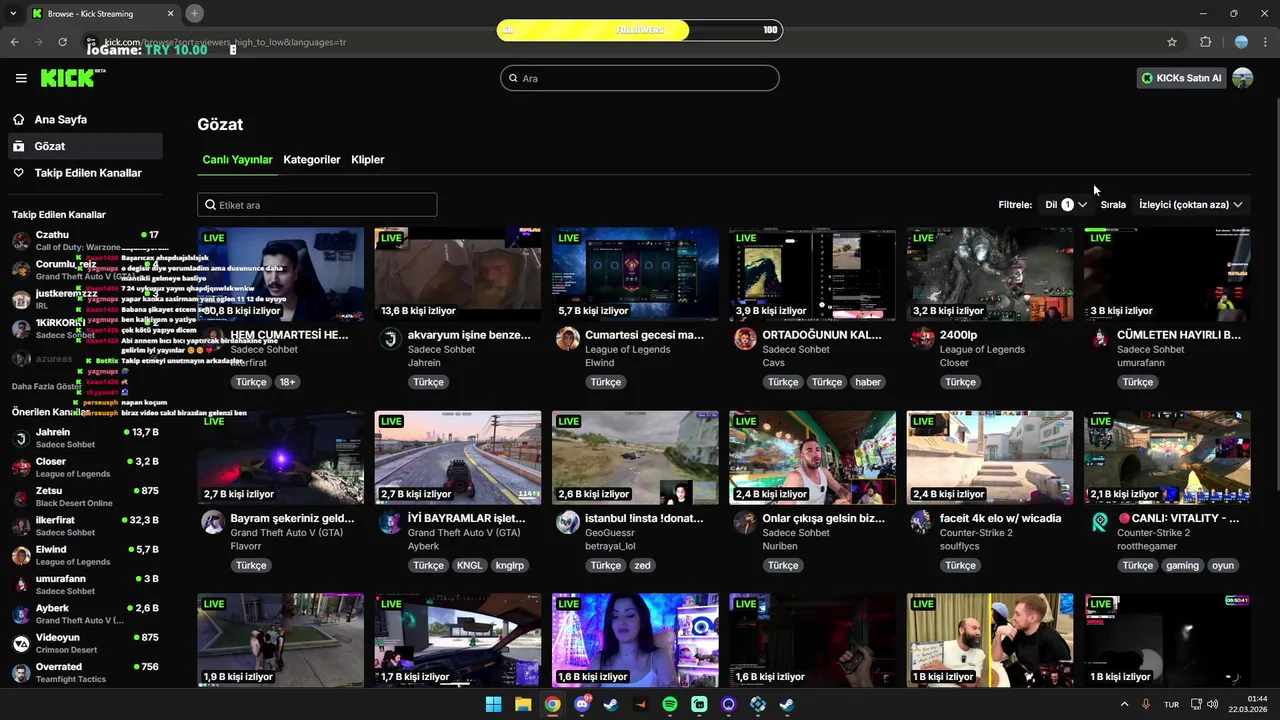Open Spotify from taskbar

pyautogui.click(x=670, y=704)
